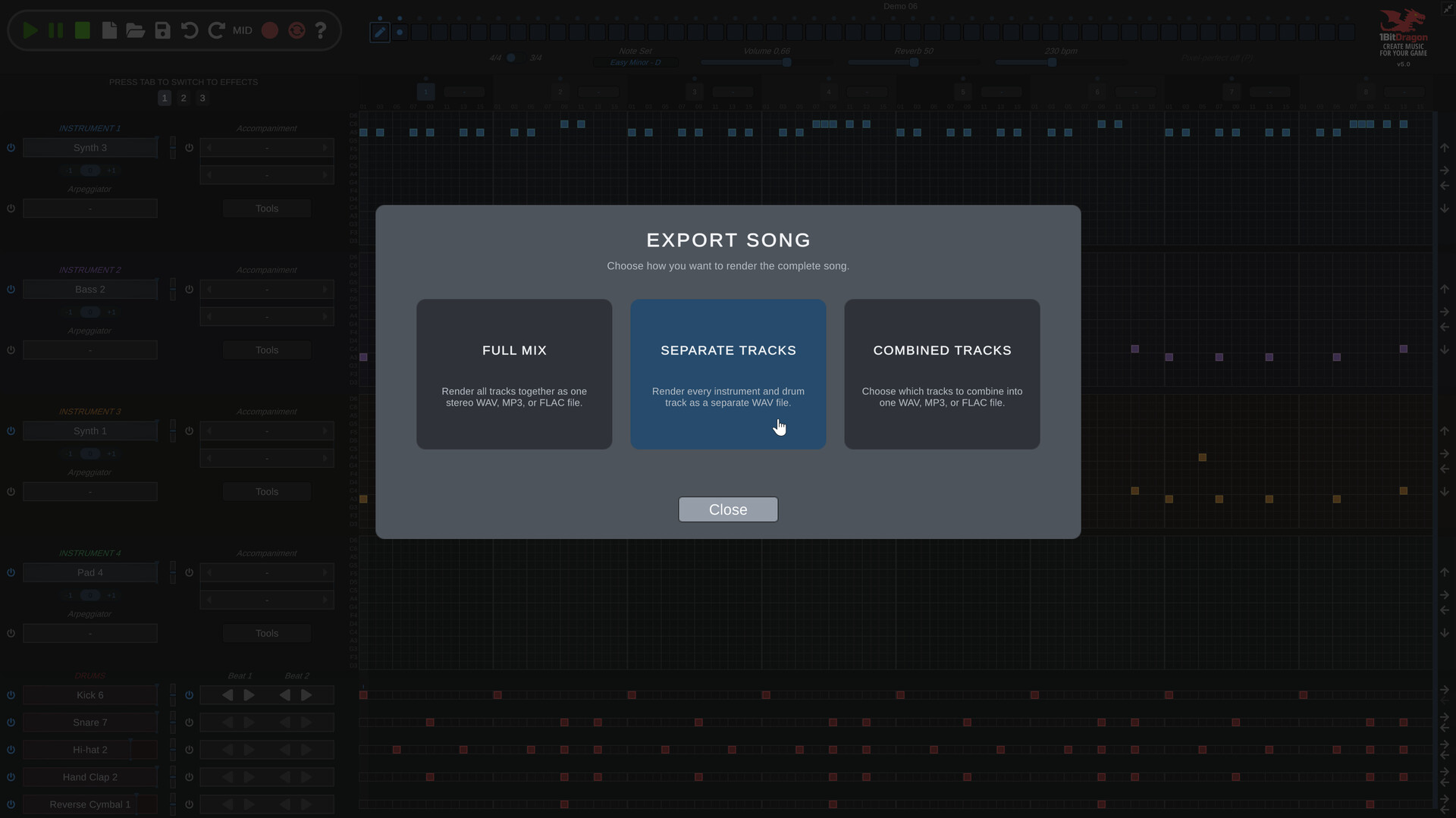
Task: Open Tools for Instrument 2
Action: [267, 350]
